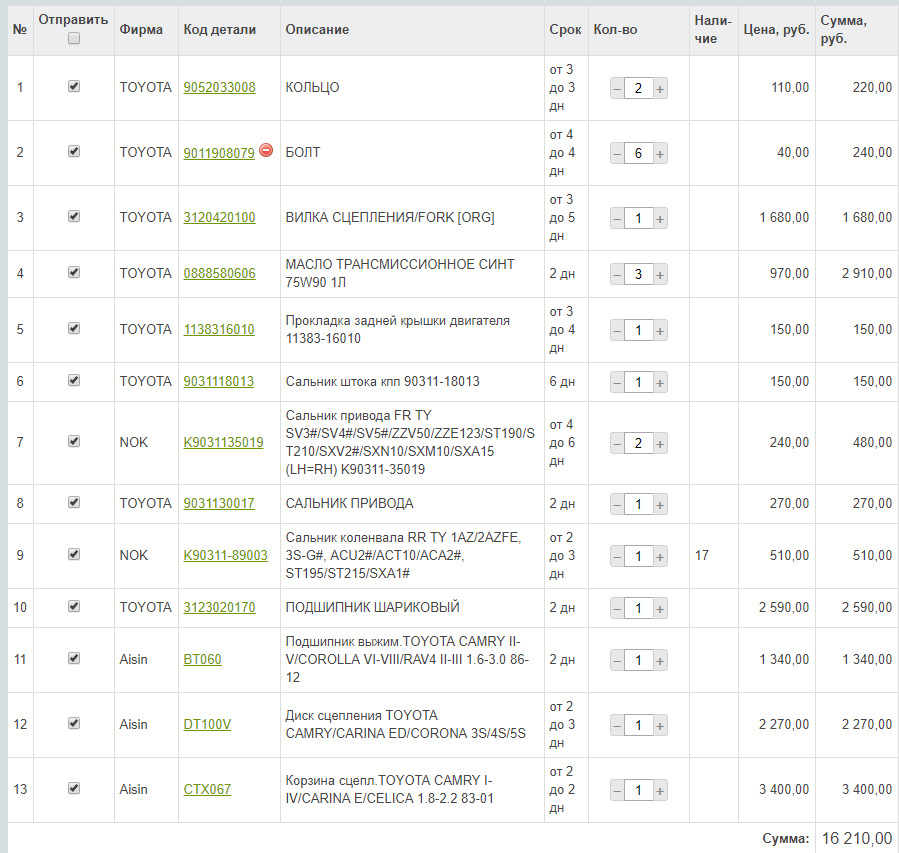Open part code link 3120420100
Viewport: 899px width, 853px height.
click(220, 218)
